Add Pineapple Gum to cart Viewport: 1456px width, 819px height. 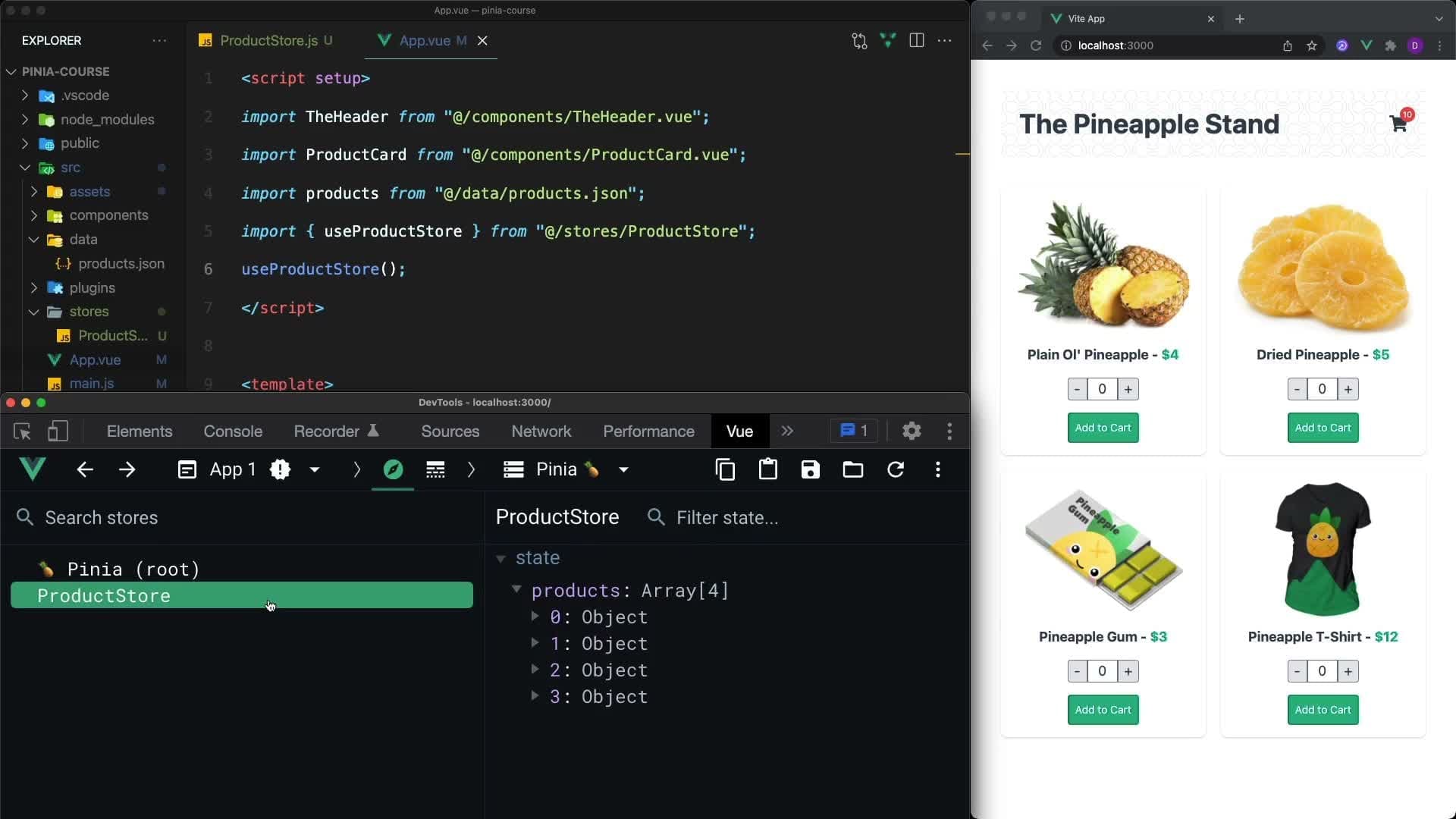[x=1103, y=710]
